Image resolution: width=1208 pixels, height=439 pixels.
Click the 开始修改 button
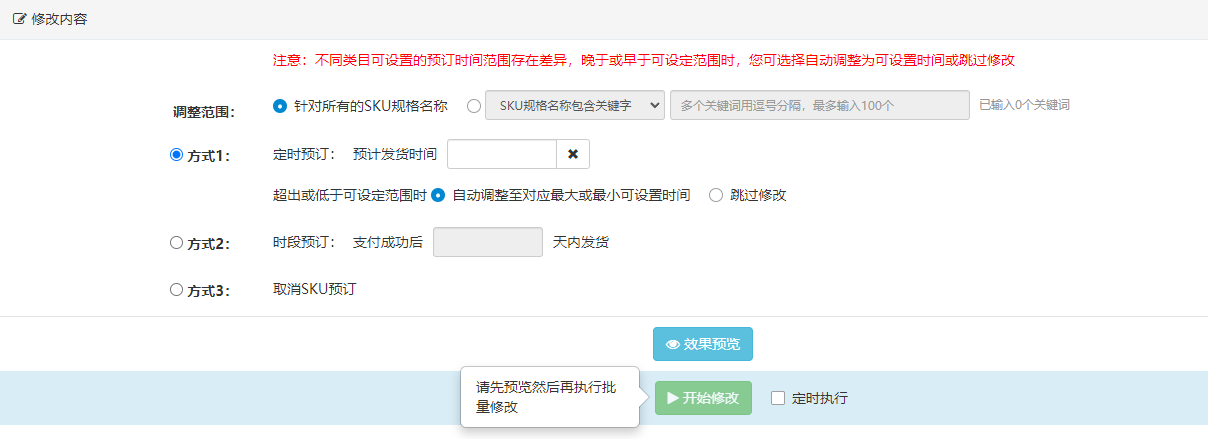click(x=703, y=398)
